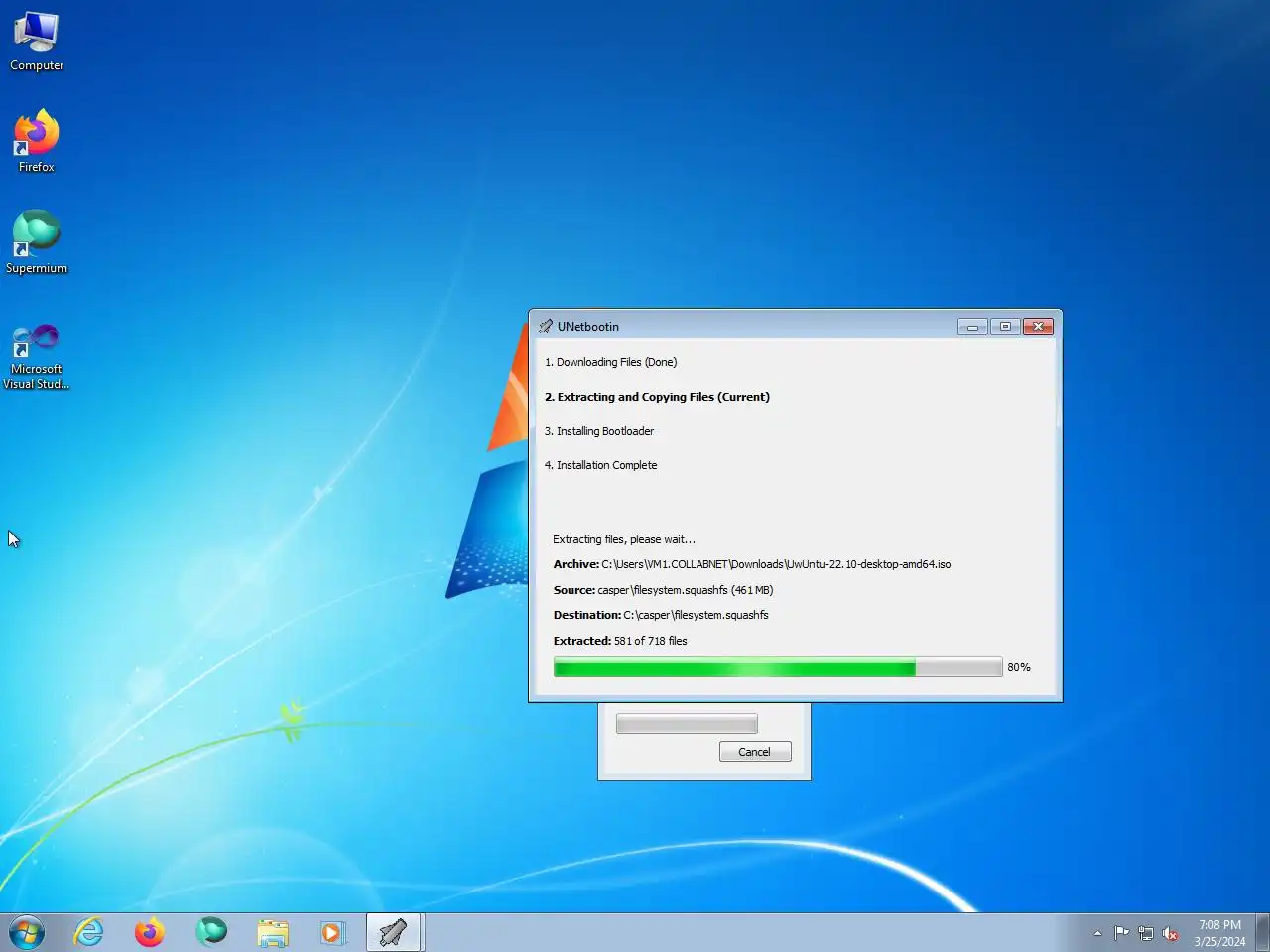This screenshot has width=1270, height=952.
Task: Click step '3. Installing Bootloader'
Action: [599, 431]
